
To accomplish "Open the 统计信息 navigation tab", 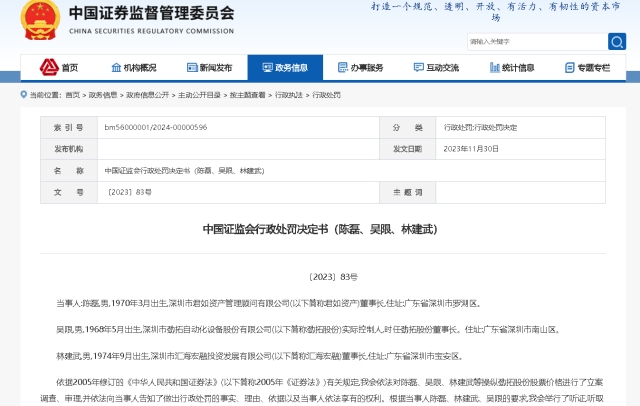I will pyautogui.click(x=512, y=68).
